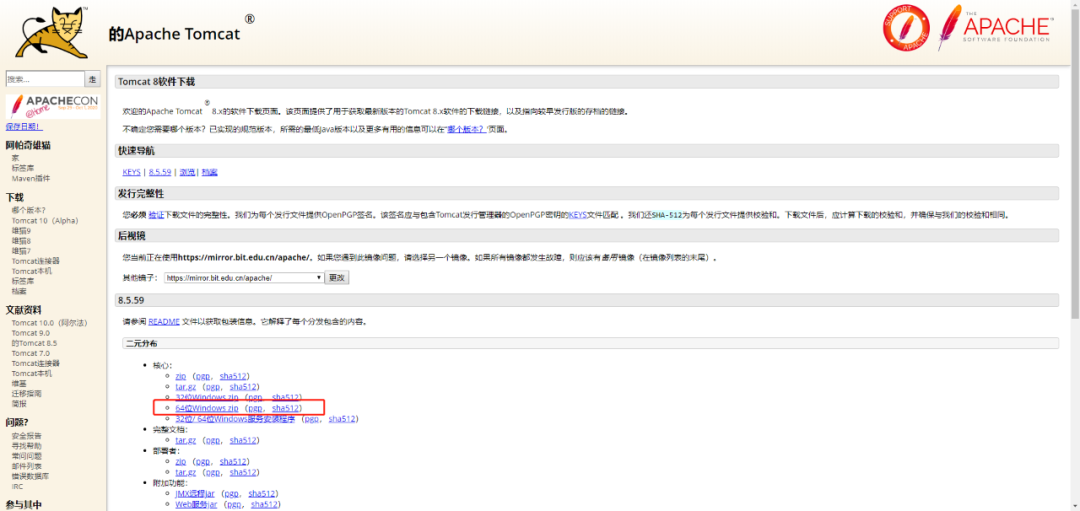Click the Tomcat cat logo

pos(52,32)
